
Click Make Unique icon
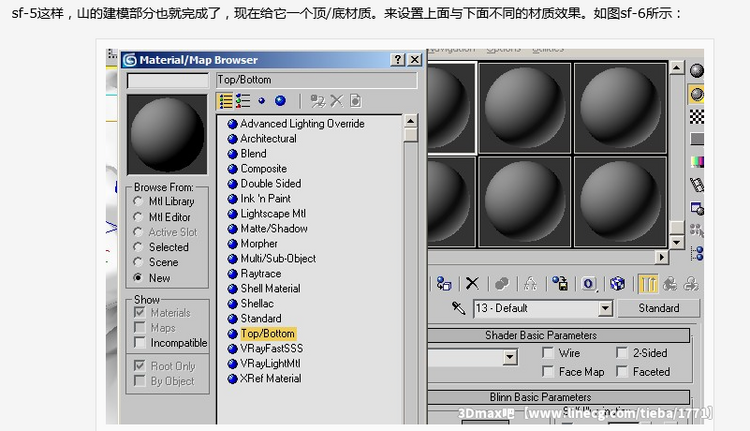coord(530,284)
